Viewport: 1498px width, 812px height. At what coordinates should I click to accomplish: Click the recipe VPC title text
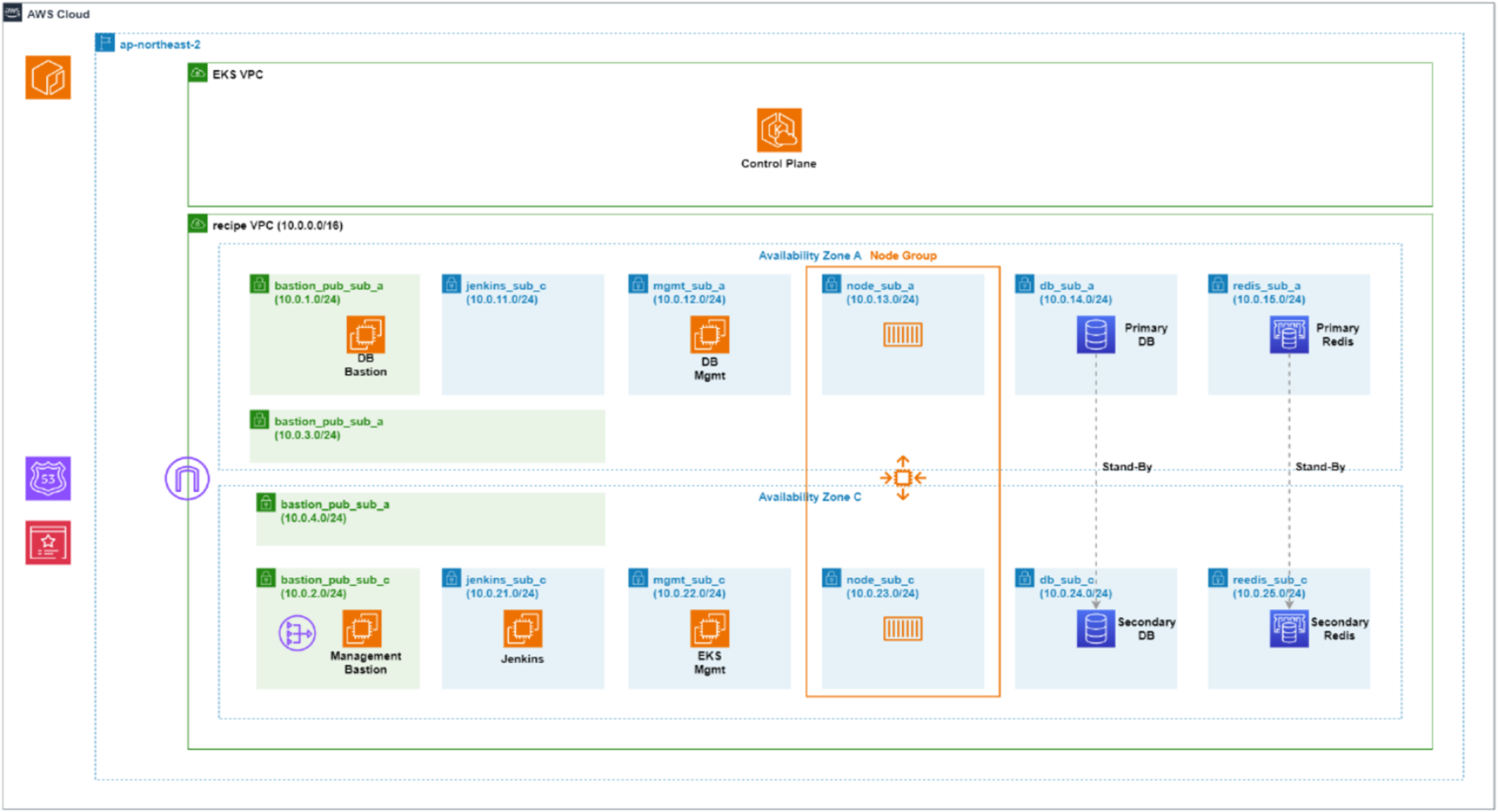277,226
